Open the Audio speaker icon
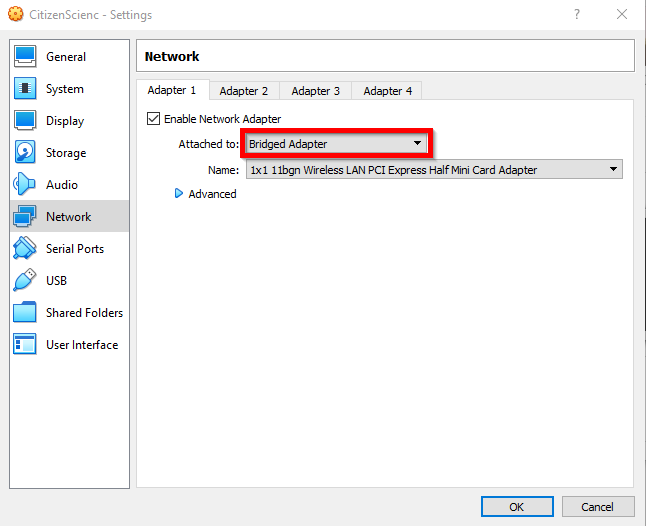Screen dimensions: 646x526 (x=24, y=184)
